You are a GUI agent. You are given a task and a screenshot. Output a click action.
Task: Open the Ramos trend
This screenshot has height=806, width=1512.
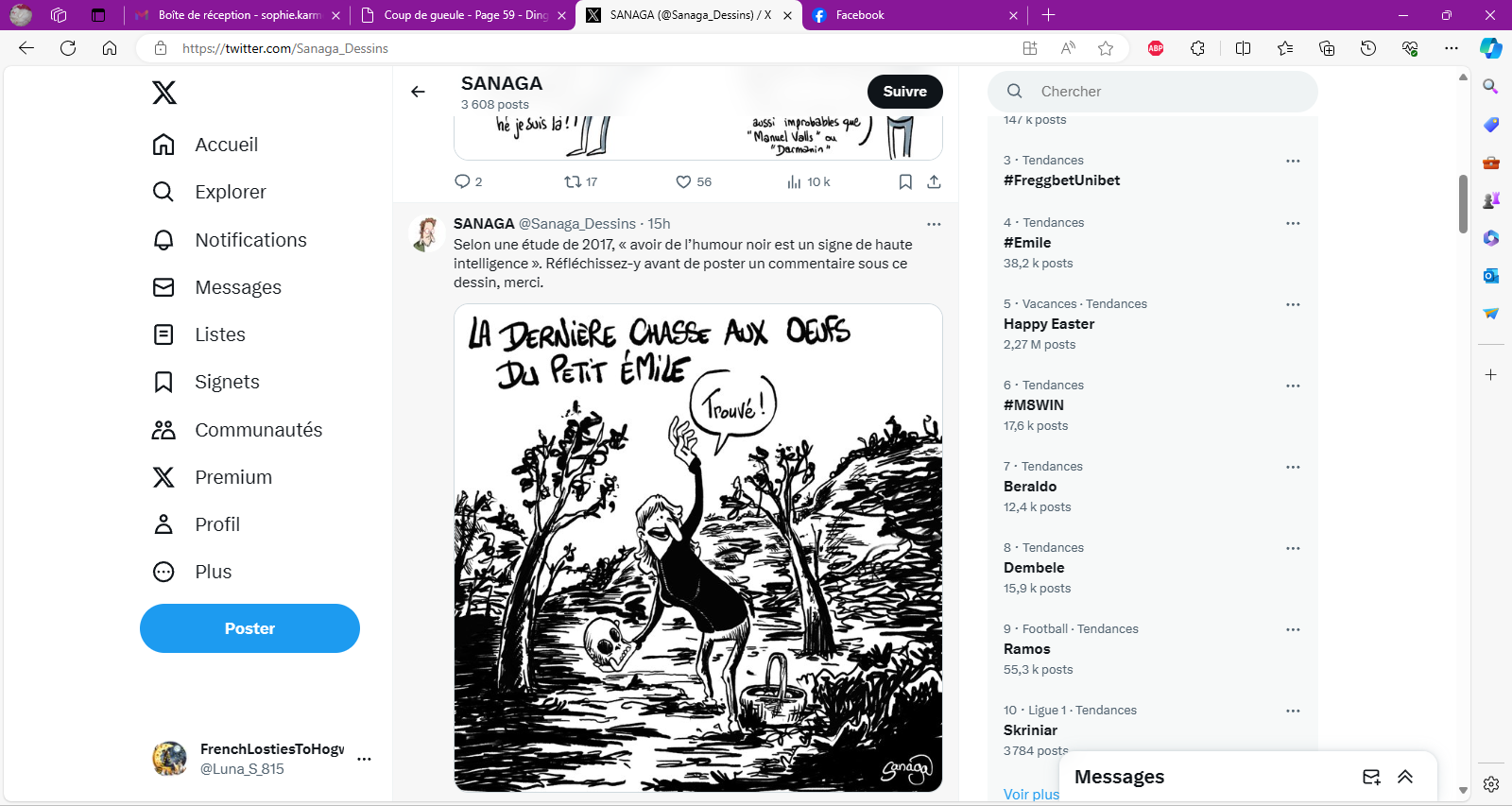click(1027, 649)
